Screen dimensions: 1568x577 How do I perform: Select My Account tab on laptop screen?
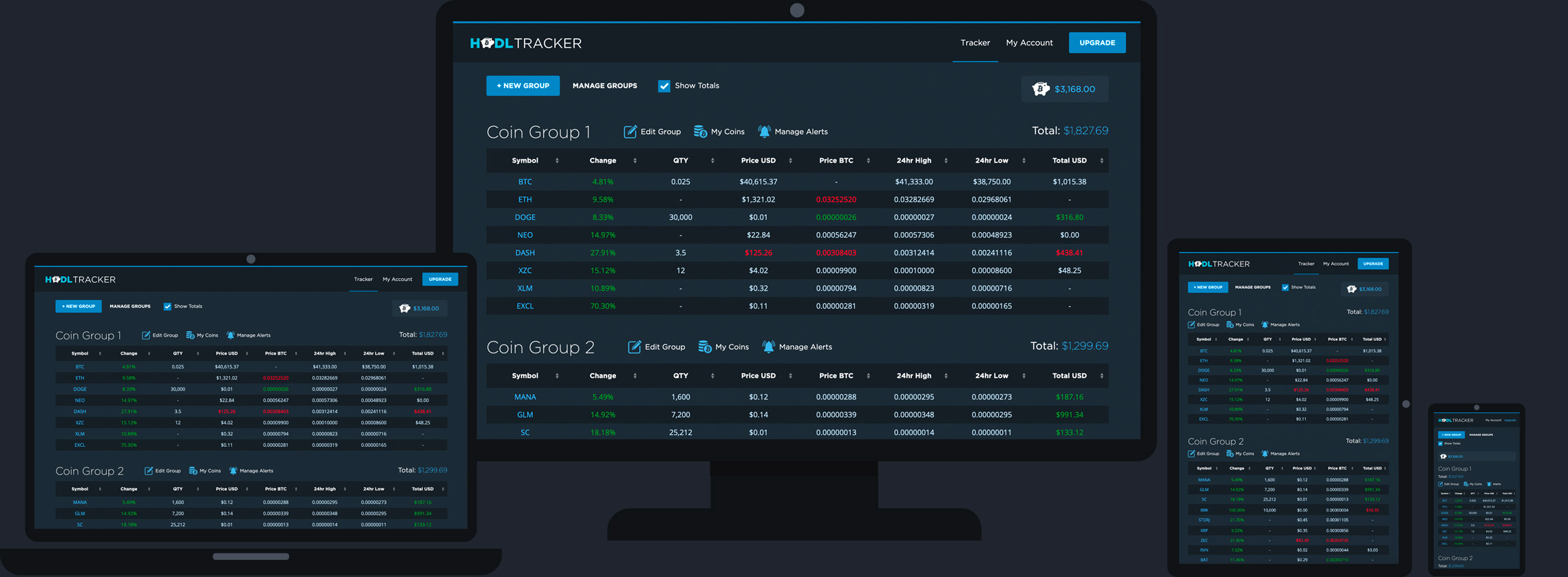[397, 280]
